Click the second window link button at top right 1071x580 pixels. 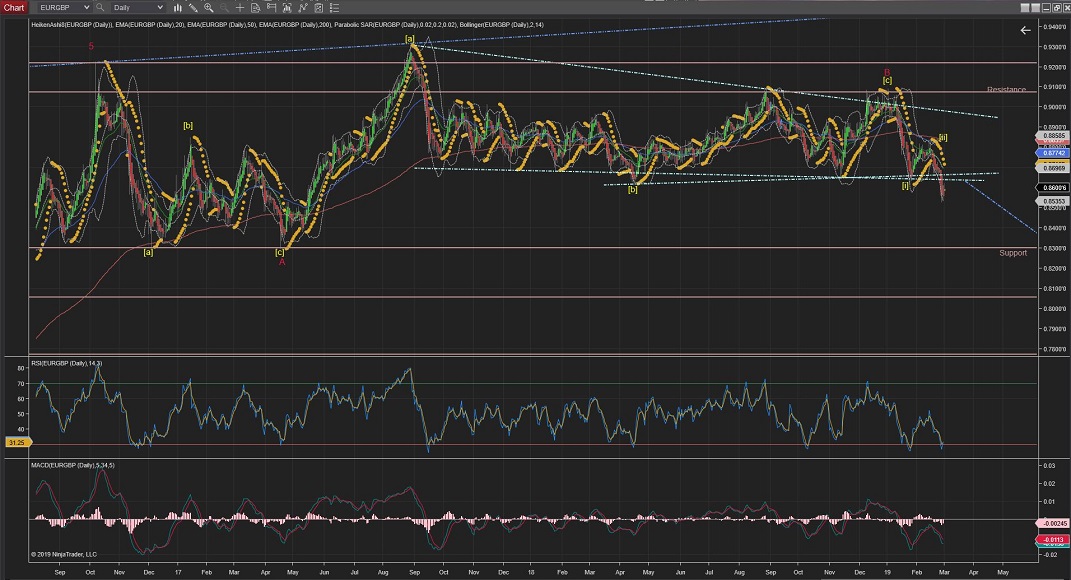1037,8
